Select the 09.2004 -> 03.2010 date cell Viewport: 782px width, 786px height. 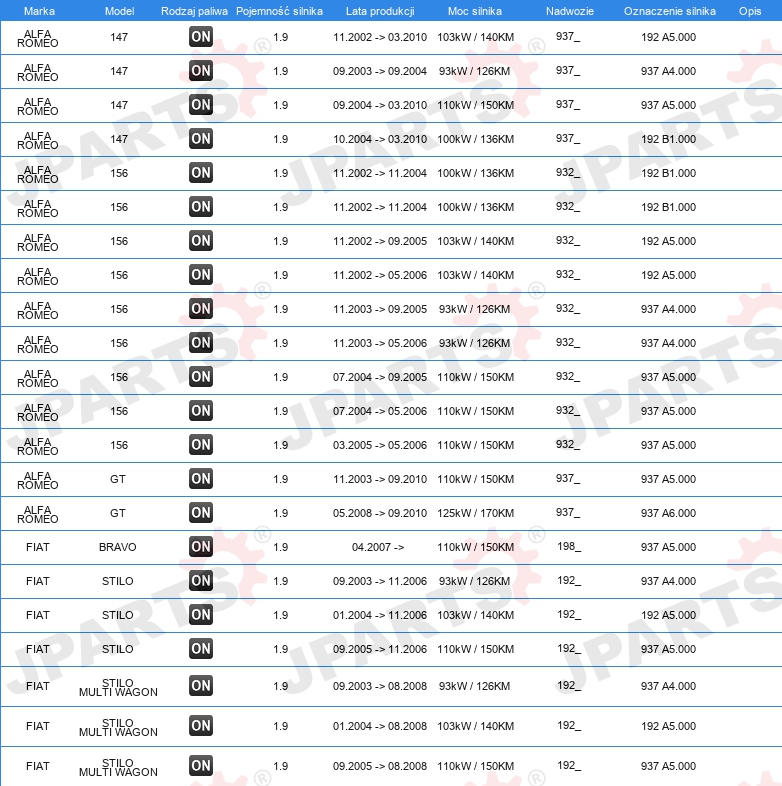coord(380,105)
